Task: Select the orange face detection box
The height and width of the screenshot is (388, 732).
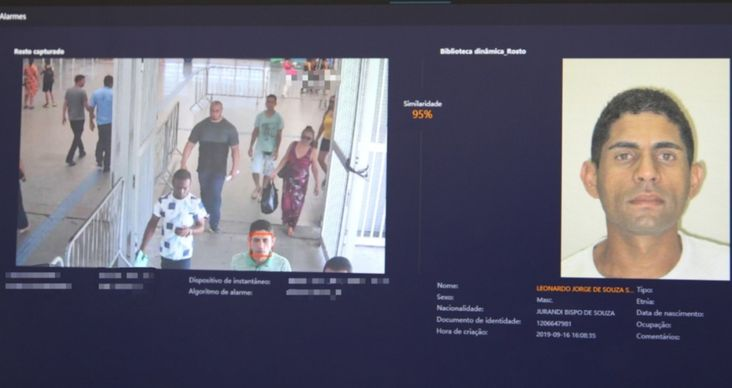Action: tap(260, 246)
